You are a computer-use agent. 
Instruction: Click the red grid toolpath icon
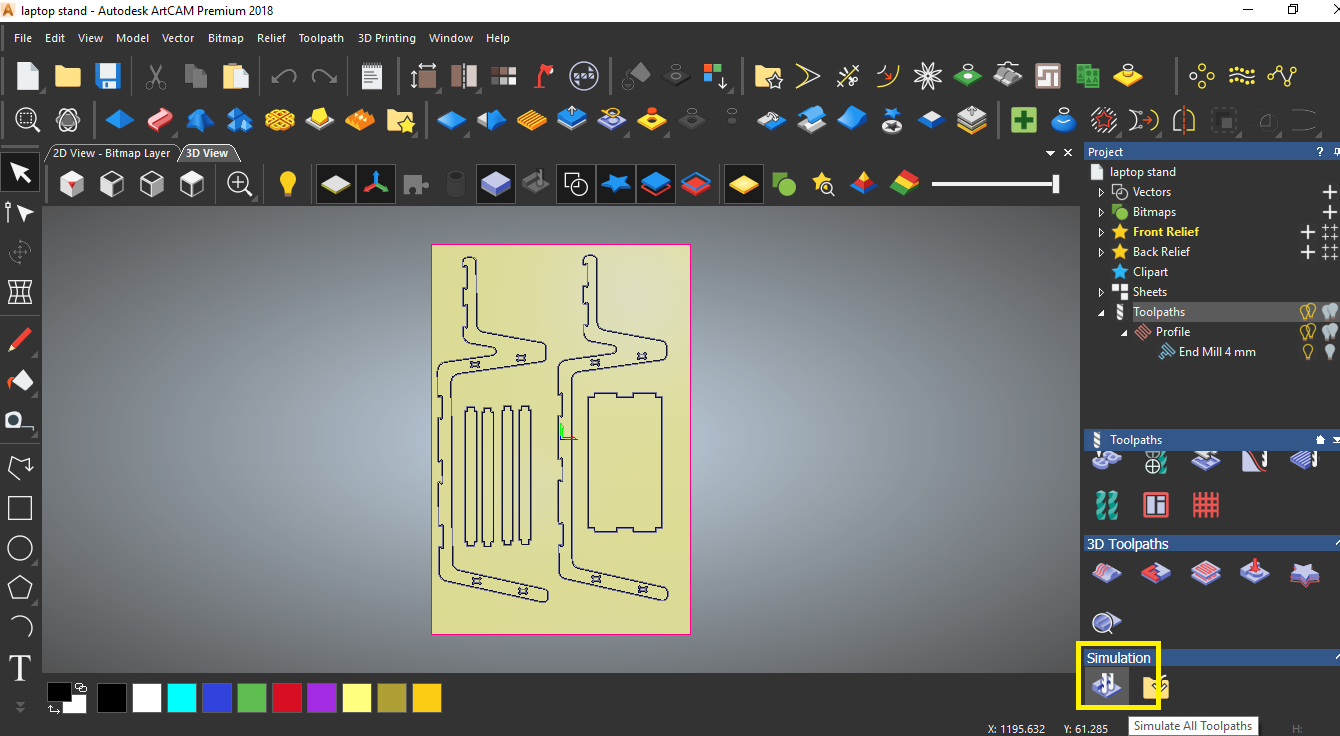click(1206, 504)
